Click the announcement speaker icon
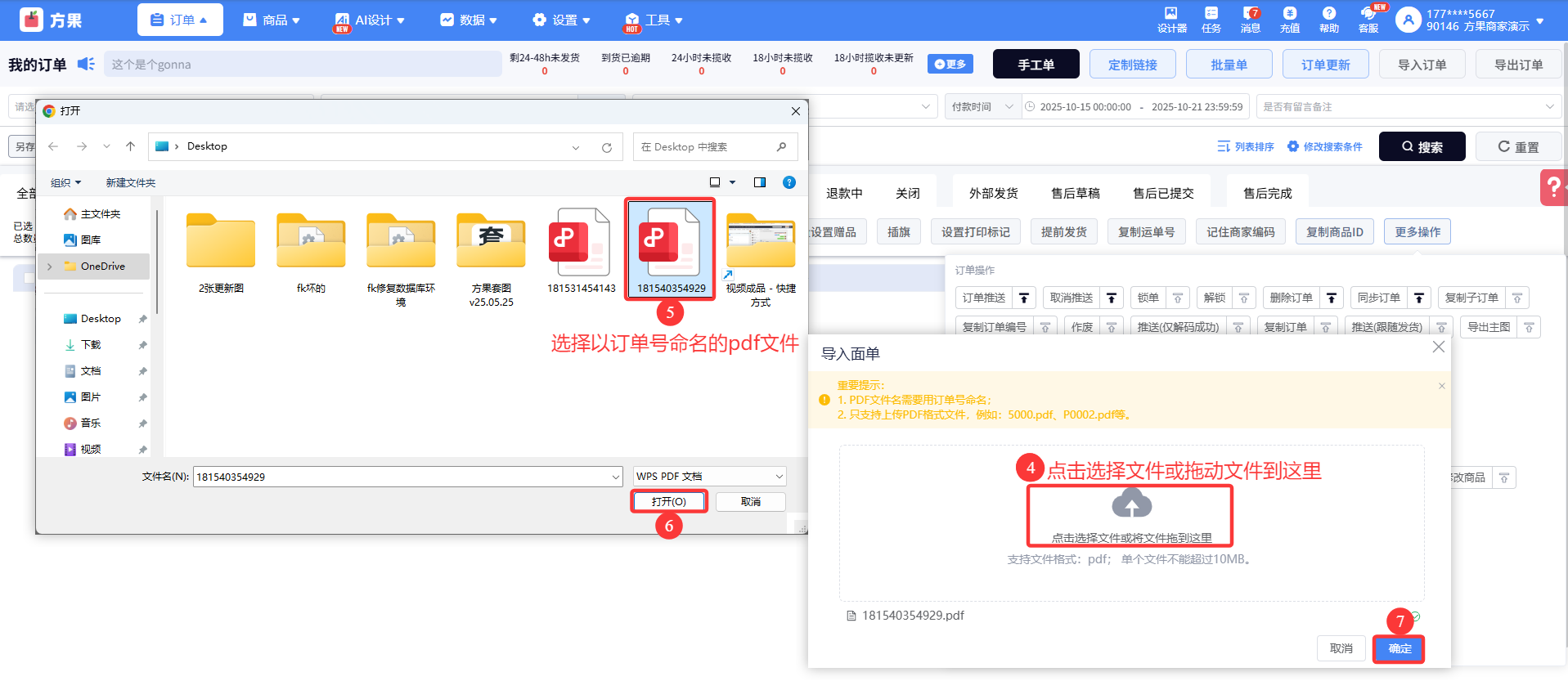The height and width of the screenshot is (699, 1568). [86, 64]
